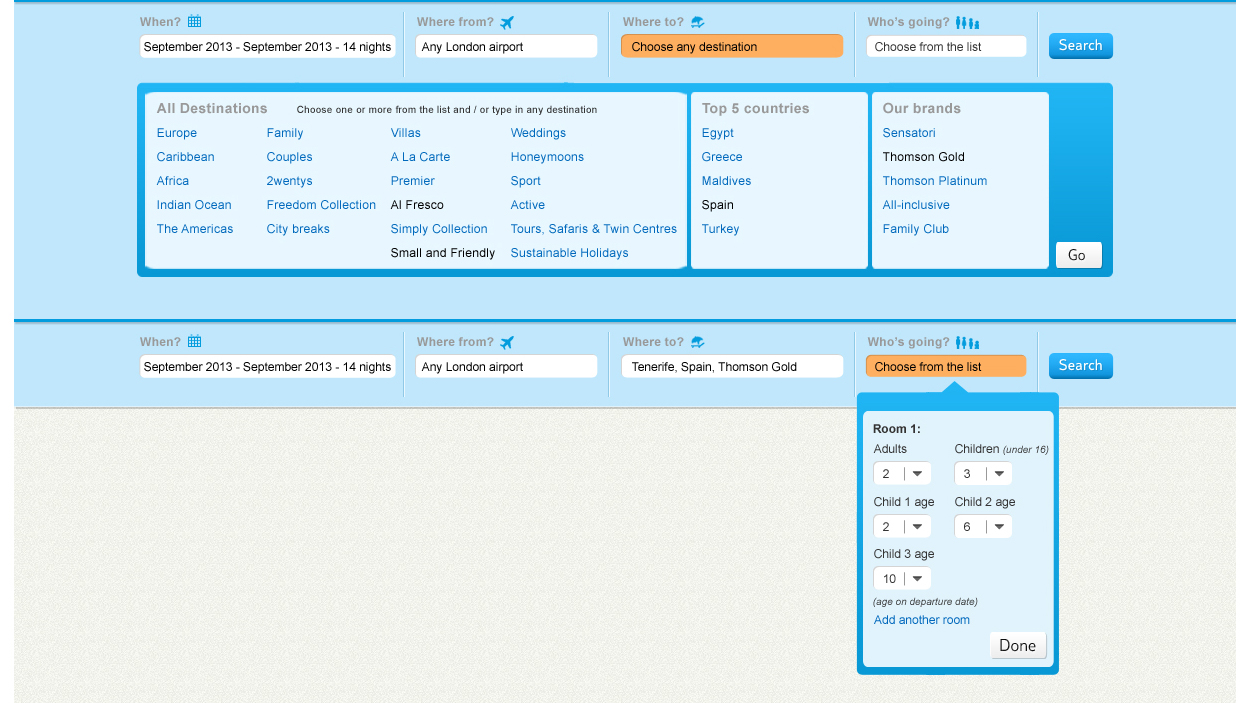This screenshot has height=703, width=1250.
Task: Click the airplane icon in the lower Where from? row
Action: click(507, 342)
